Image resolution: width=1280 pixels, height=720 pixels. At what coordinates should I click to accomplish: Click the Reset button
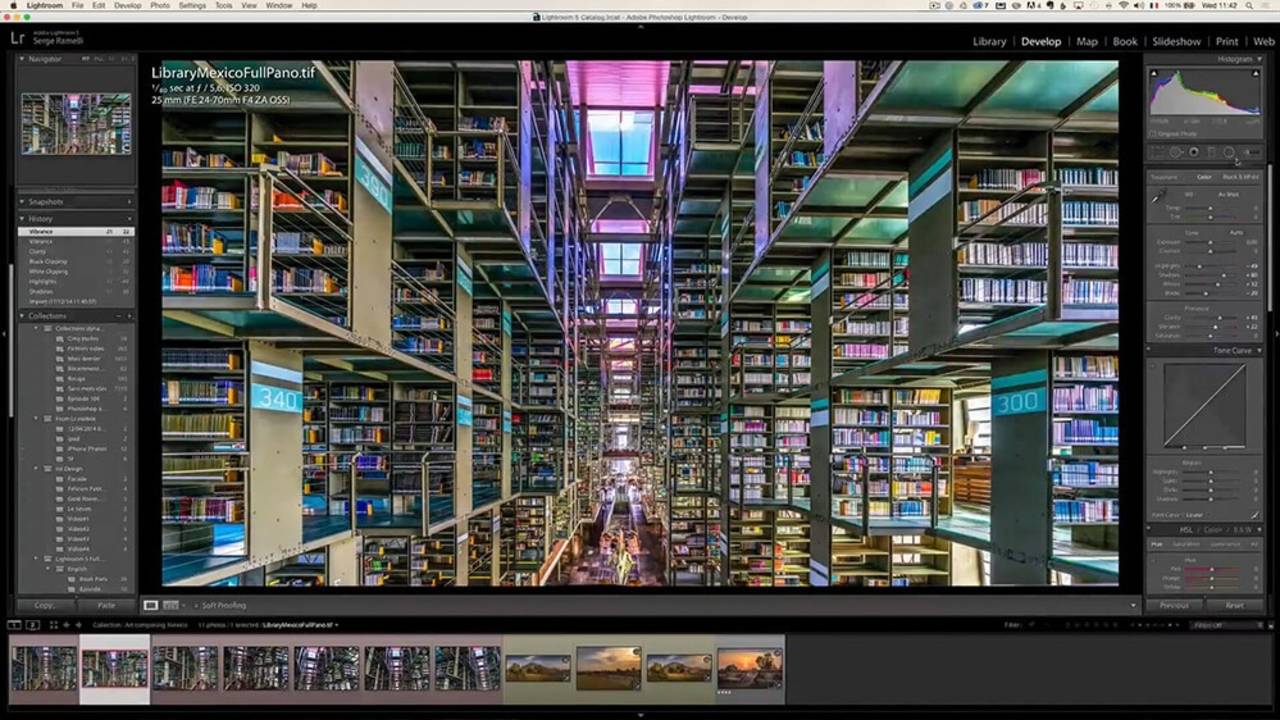1234,605
